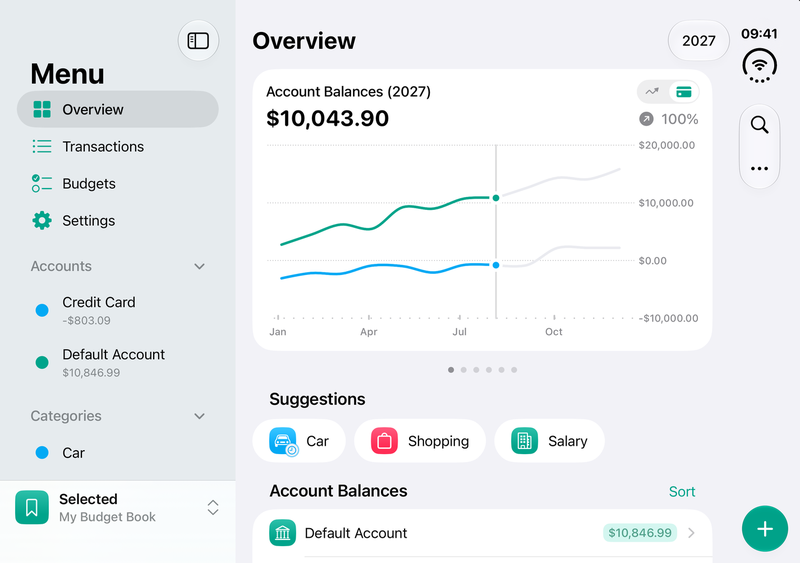Image resolution: width=800 pixels, height=563 pixels.
Task: Open the budget book selector arrows
Action: 213,507
